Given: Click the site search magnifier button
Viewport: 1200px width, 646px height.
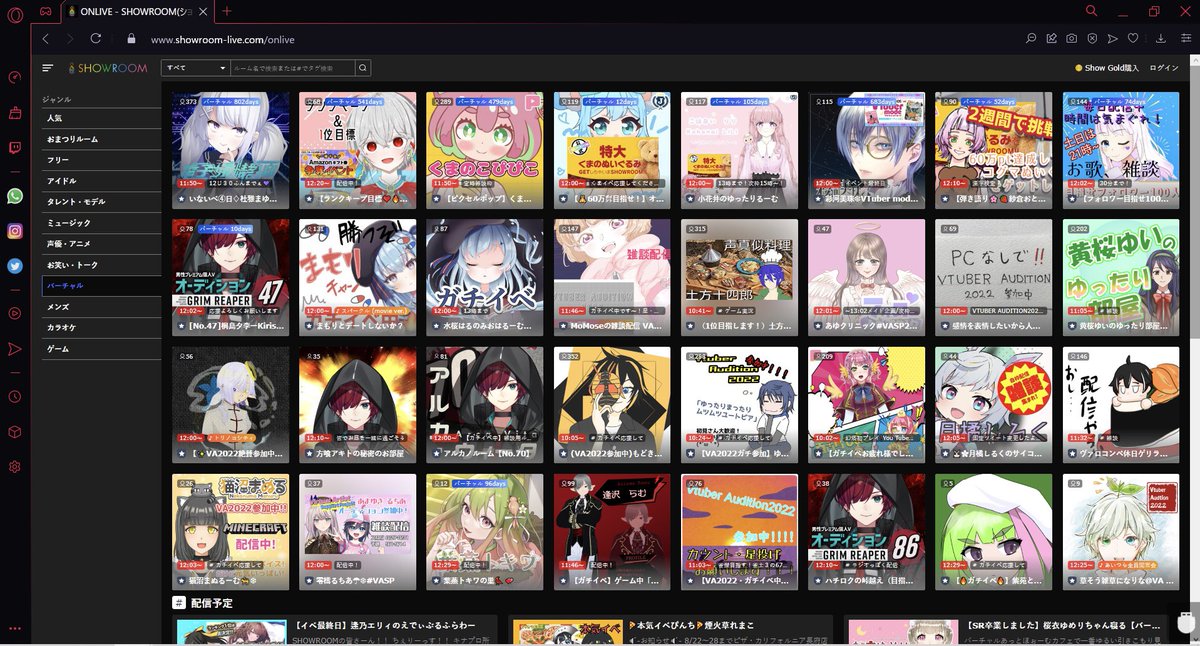Looking at the screenshot, I should (x=363, y=68).
